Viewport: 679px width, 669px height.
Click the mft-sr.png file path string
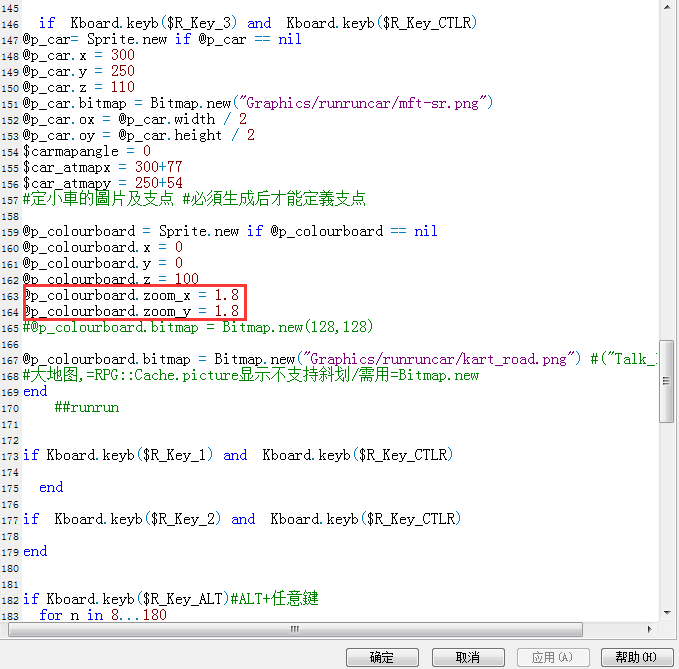click(363, 103)
